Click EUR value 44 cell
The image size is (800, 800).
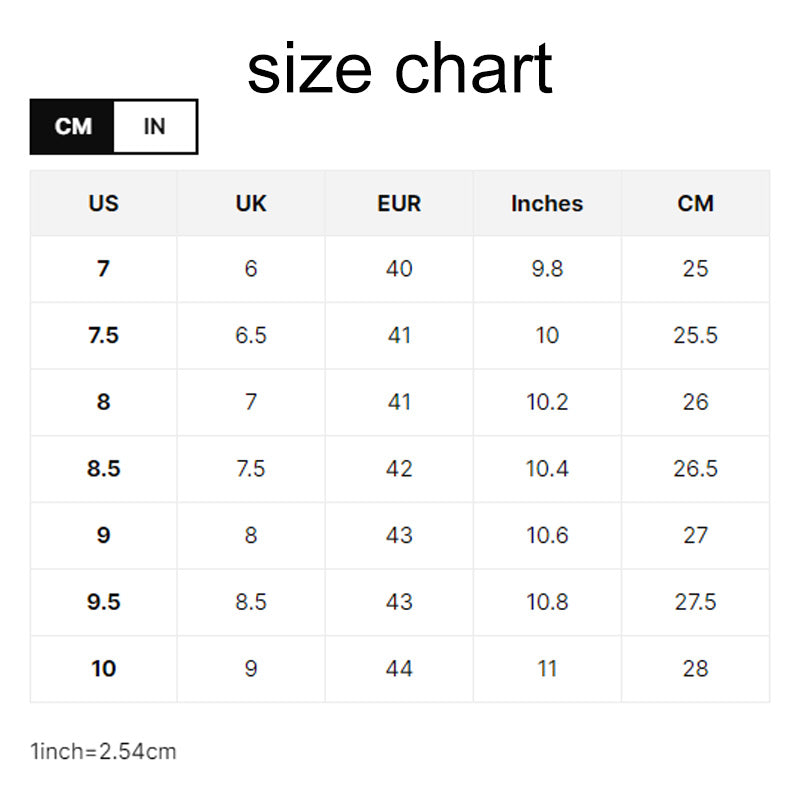click(x=399, y=669)
